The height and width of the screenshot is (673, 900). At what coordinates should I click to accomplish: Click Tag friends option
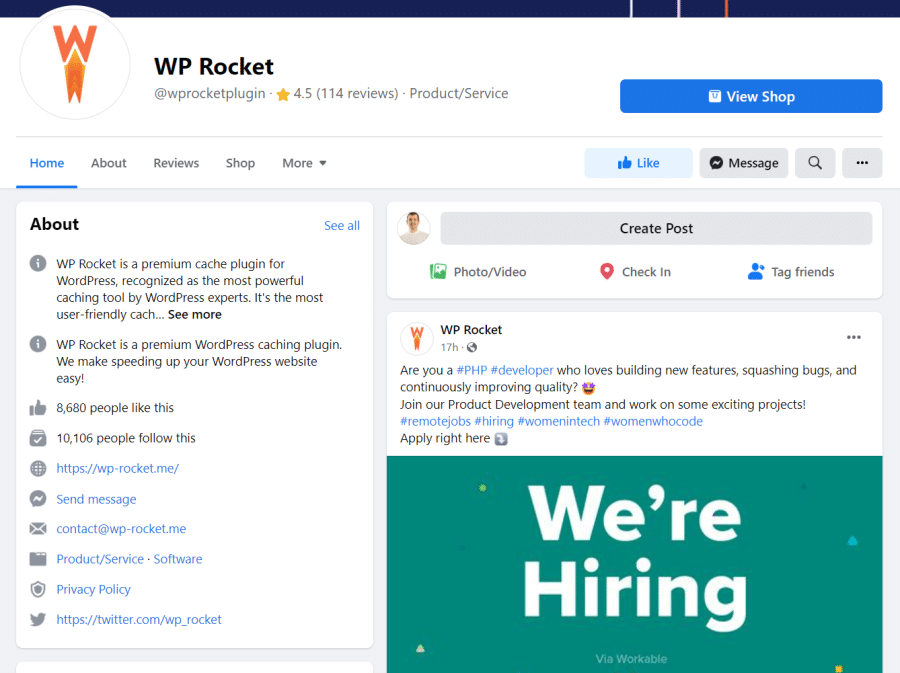coord(792,272)
